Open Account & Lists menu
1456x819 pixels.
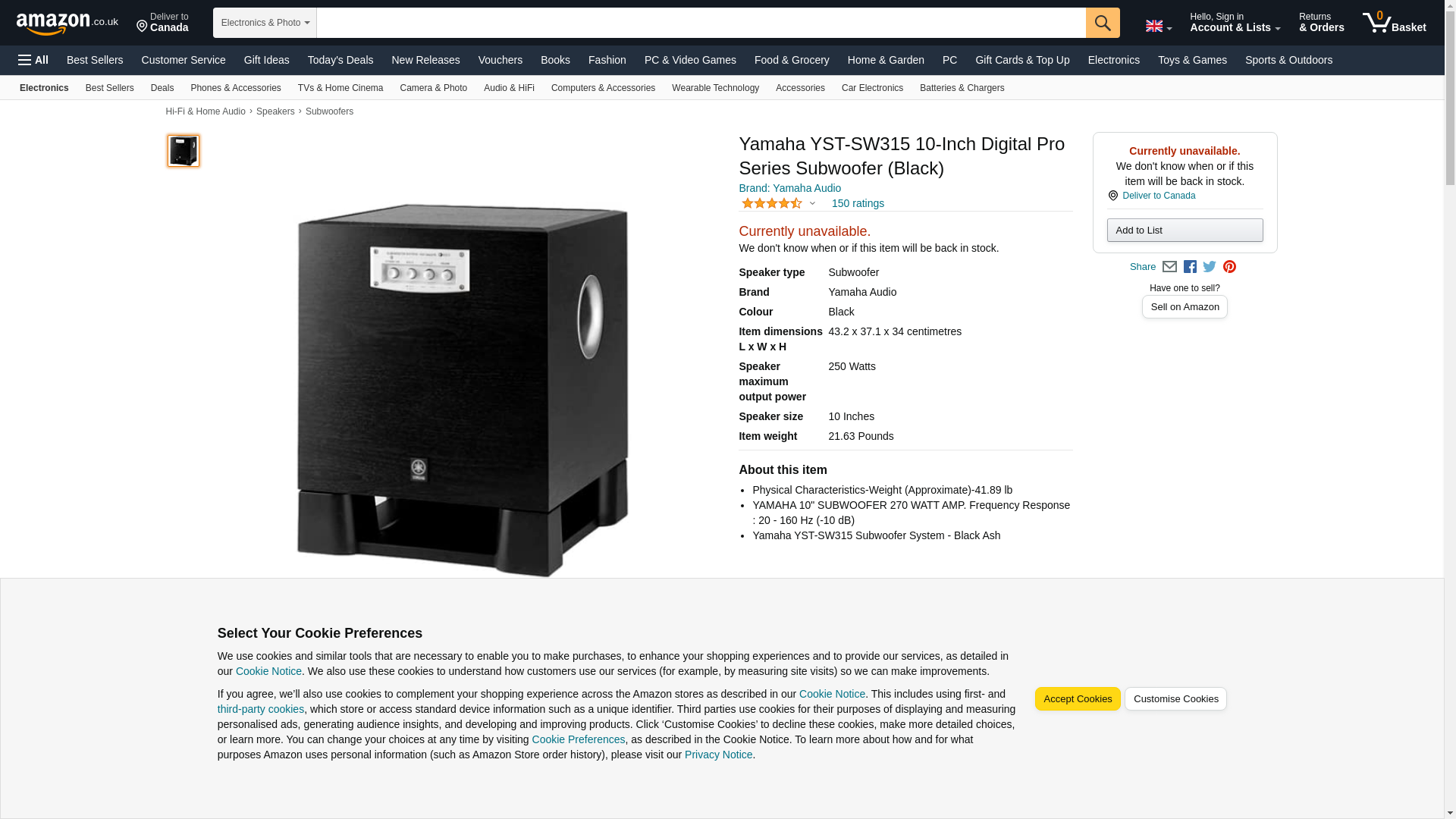pos(1235,23)
